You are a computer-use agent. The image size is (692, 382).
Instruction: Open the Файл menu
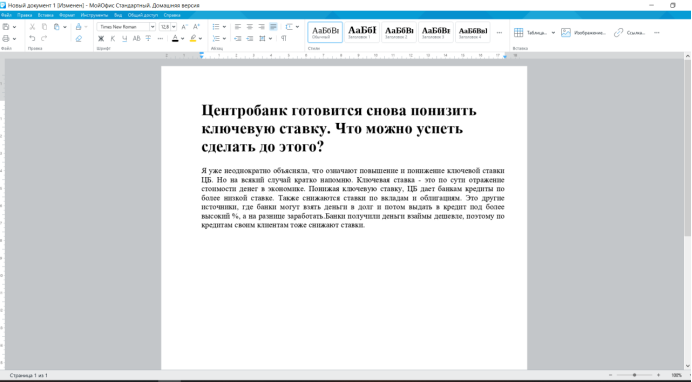coord(6,15)
